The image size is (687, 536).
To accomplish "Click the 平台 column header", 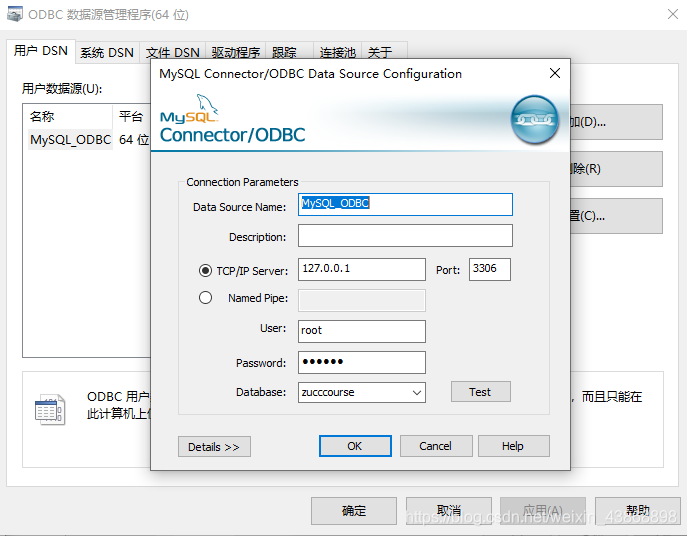I will [x=131, y=117].
